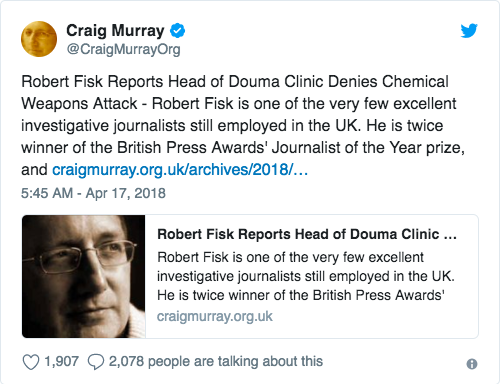
Task: Open replies via speech bubble icon
Action: (96, 362)
